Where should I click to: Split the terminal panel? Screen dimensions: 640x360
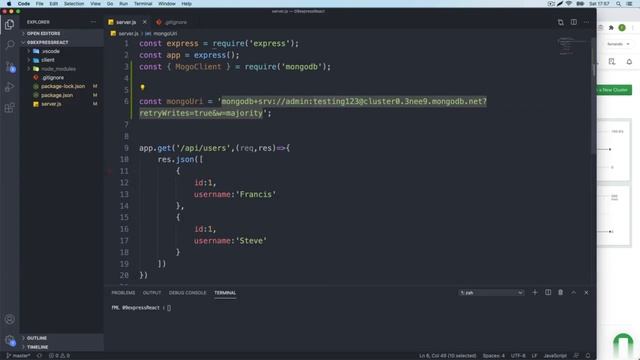[548, 292]
